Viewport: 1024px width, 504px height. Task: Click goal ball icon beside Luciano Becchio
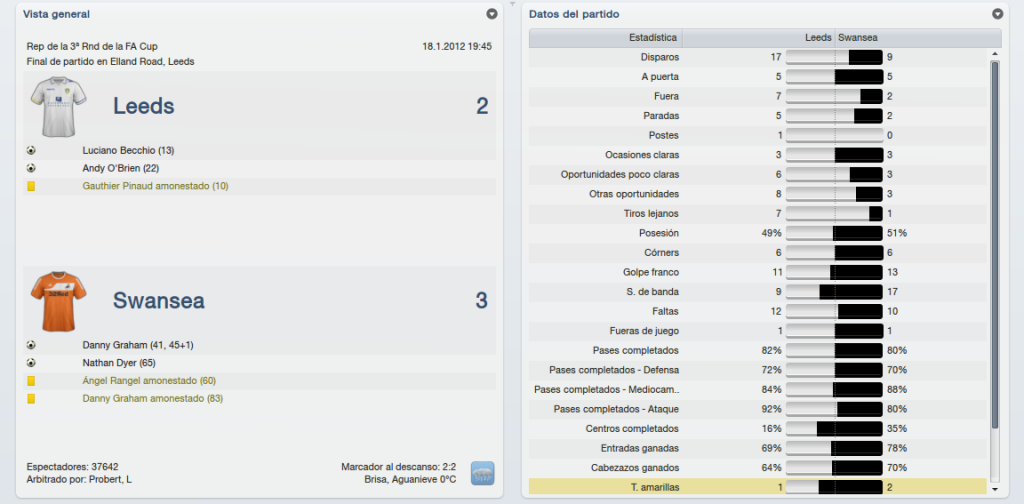(x=31, y=150)
